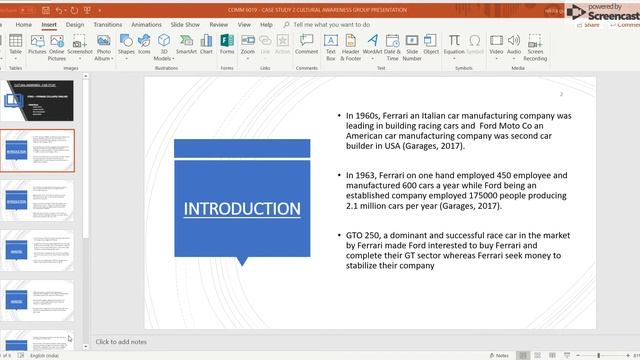Customize Quick Access Toolbar dropdown

(100, 10)
